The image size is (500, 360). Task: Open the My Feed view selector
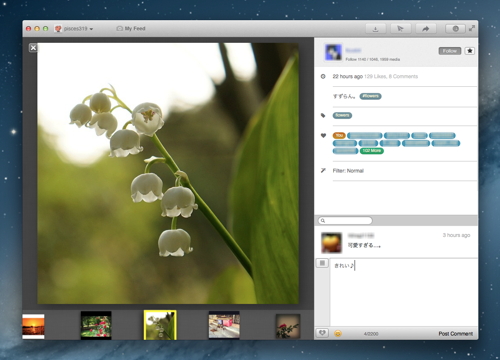point(131,29)
